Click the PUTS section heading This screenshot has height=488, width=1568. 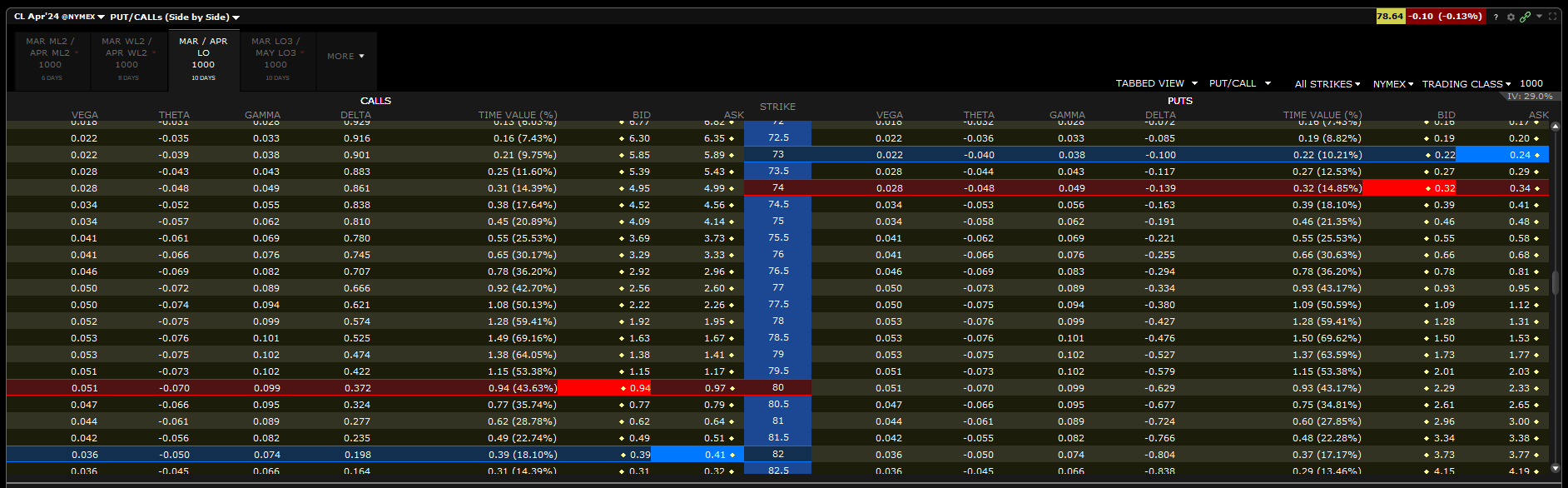1179,101
